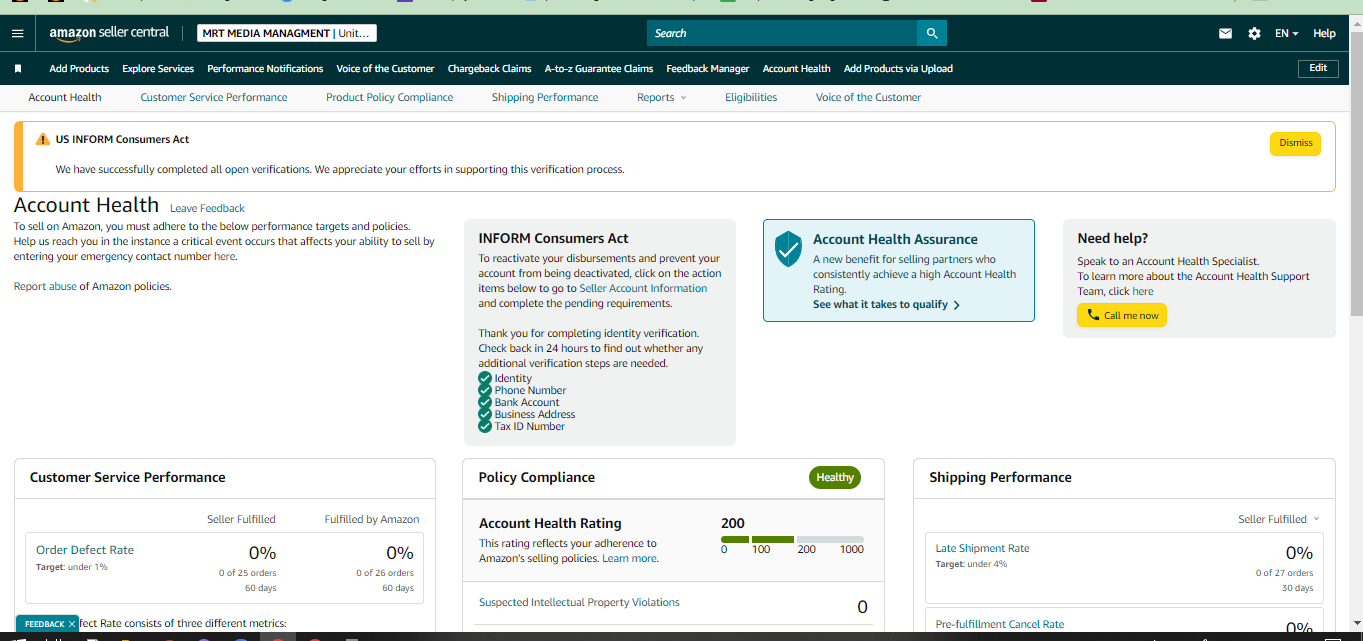
Task: Click the Business Address green checkmark
Action: coord(485,414)
